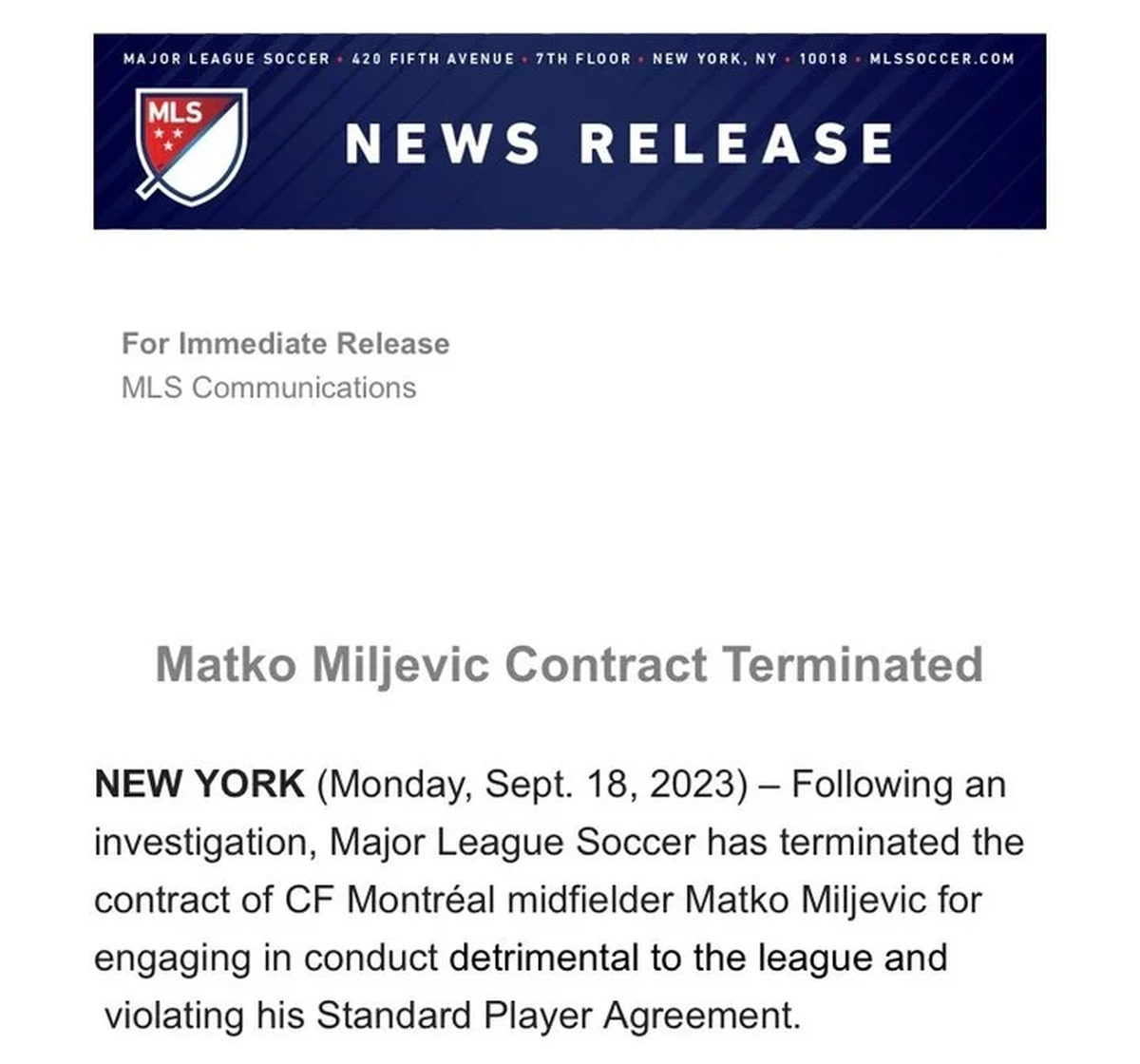Click the 10018 zip code
1140x1064 pixels.
pyautogui.click(x=823, y=59)
